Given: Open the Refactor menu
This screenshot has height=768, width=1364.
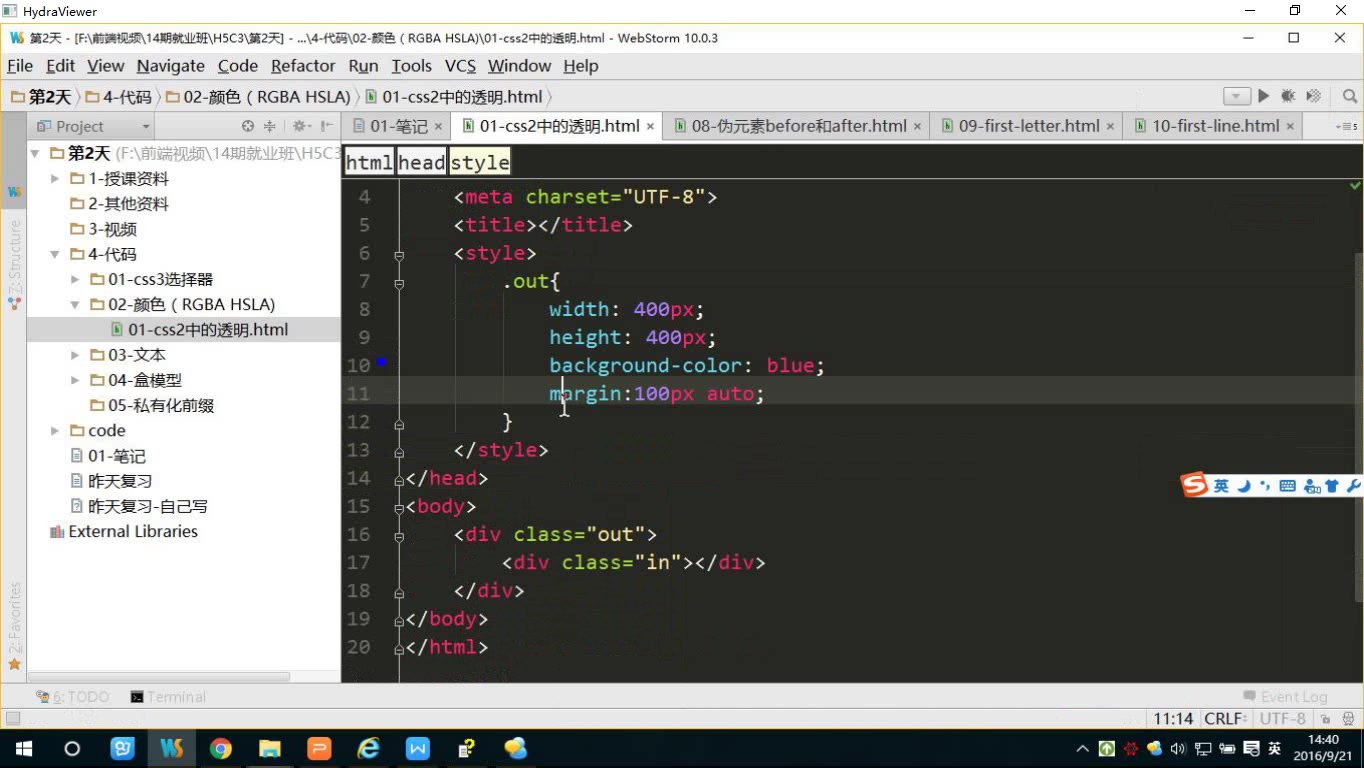Looking at the screenshot, I should (303, 66).
